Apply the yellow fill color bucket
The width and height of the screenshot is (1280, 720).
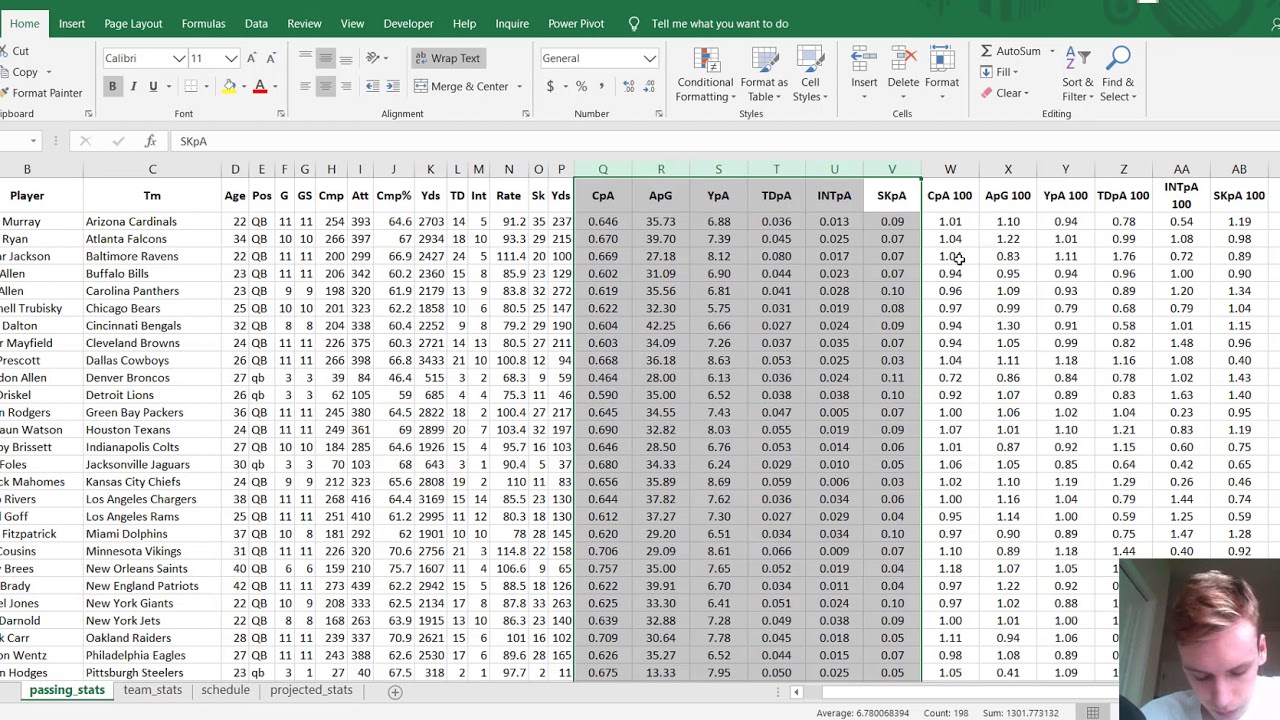[229, 87]
